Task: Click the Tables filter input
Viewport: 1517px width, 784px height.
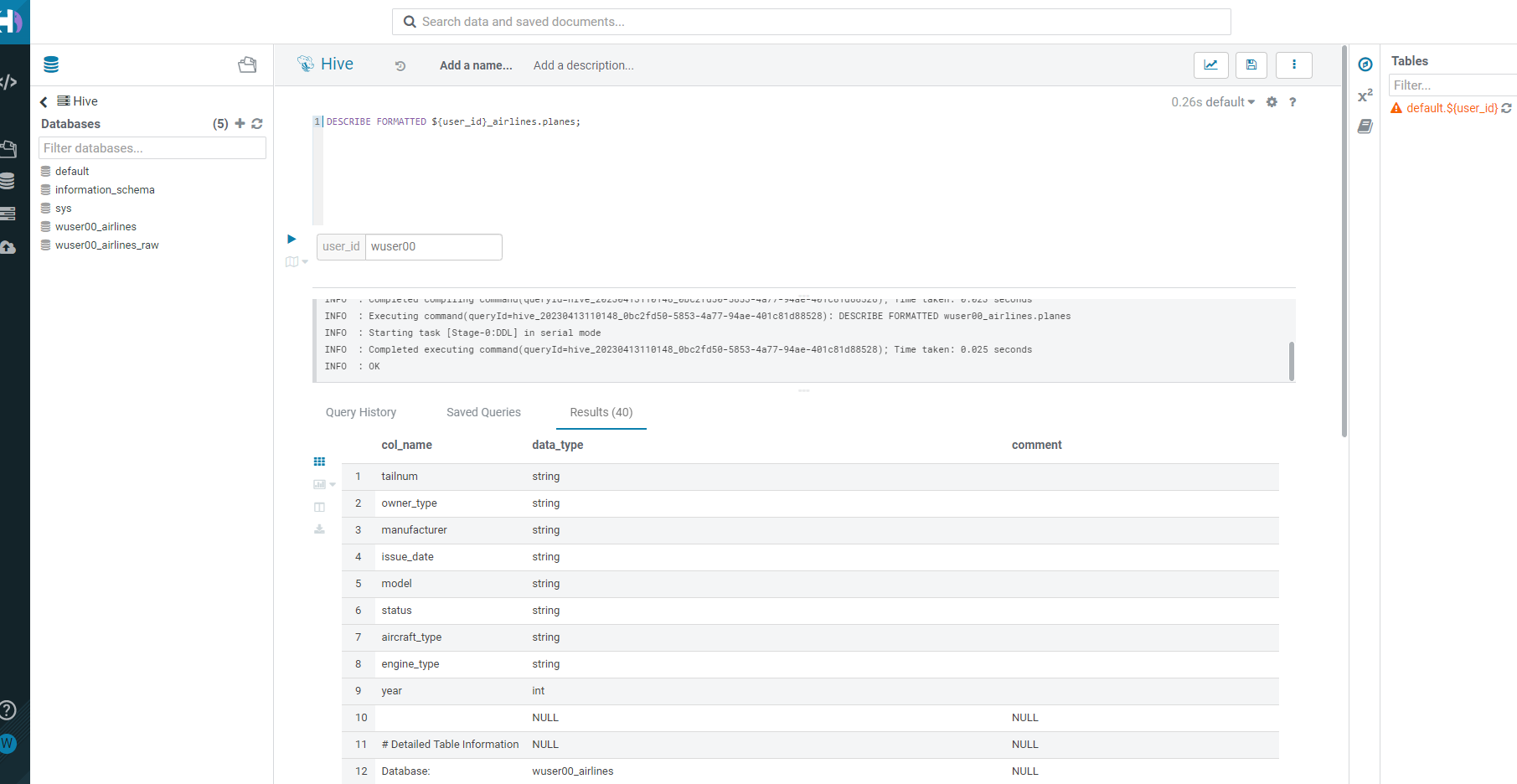Action: [x=1453, y=85]
